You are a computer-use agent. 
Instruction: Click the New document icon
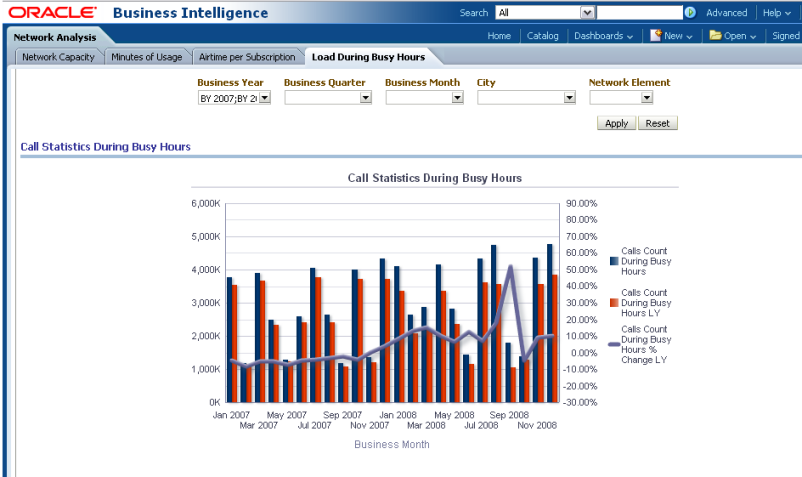pos(656,35)
